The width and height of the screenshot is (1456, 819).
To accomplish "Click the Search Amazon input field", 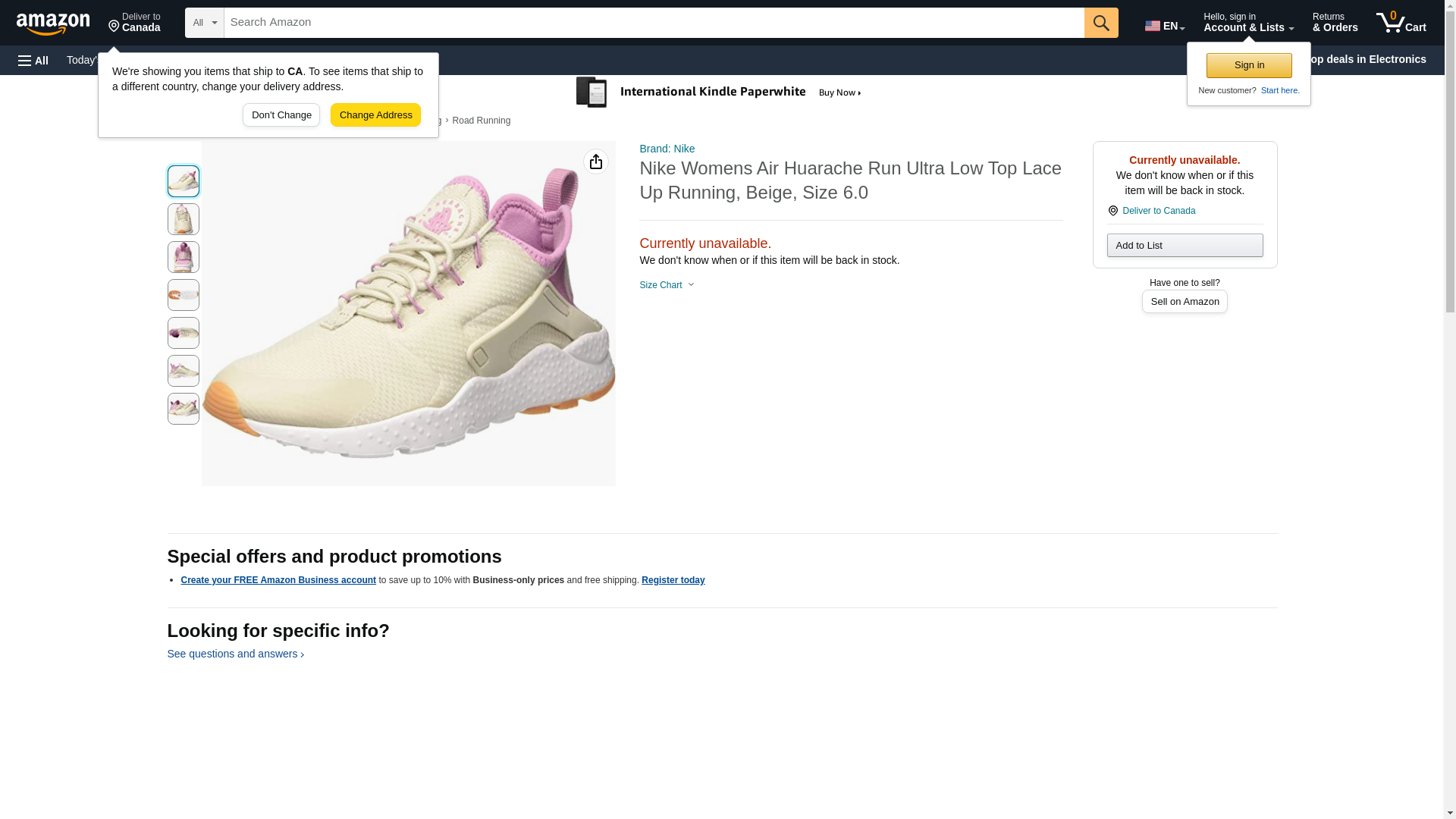I will 654,23.
